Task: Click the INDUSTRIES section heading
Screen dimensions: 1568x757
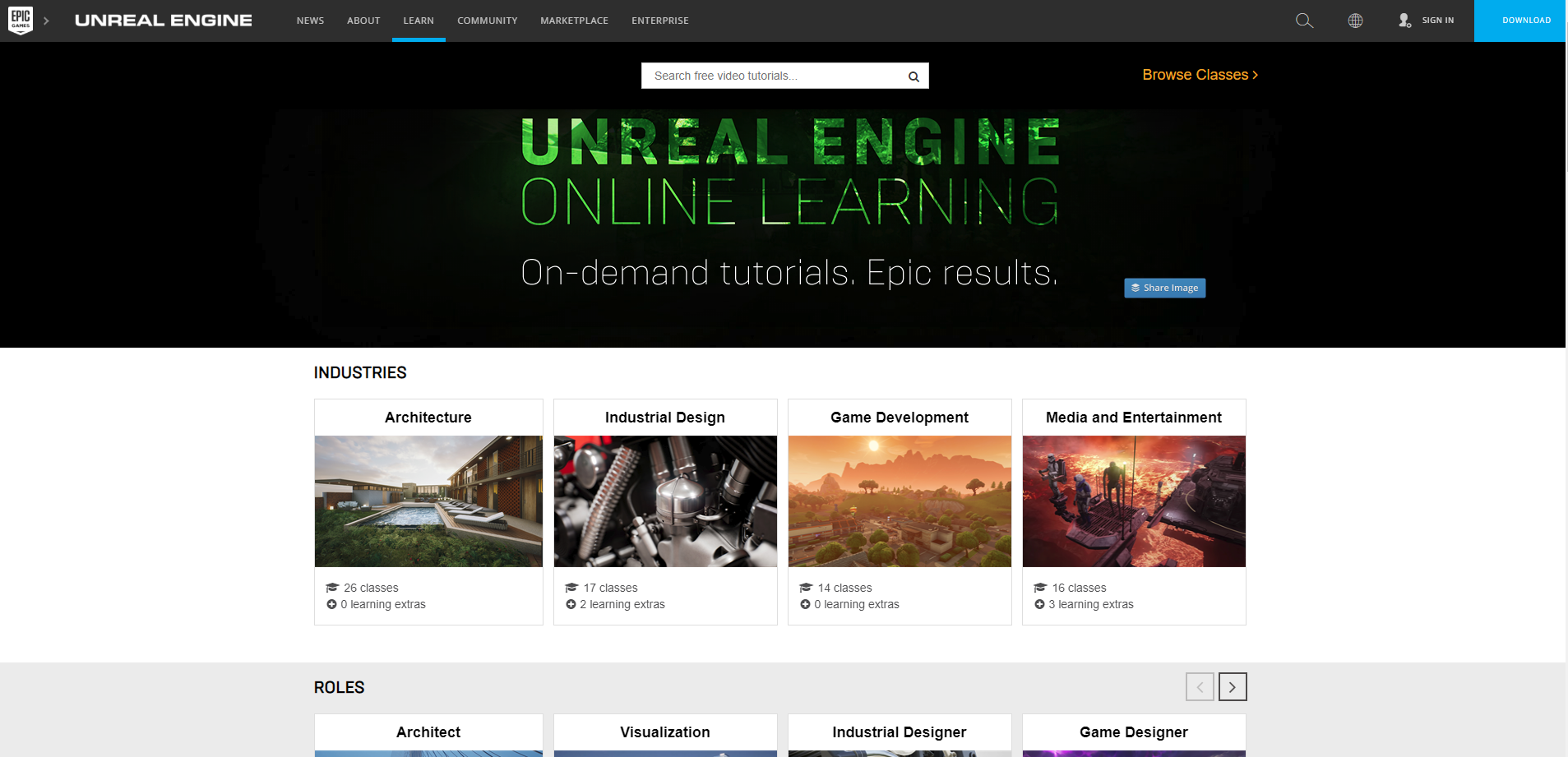Action: (360, 372)
